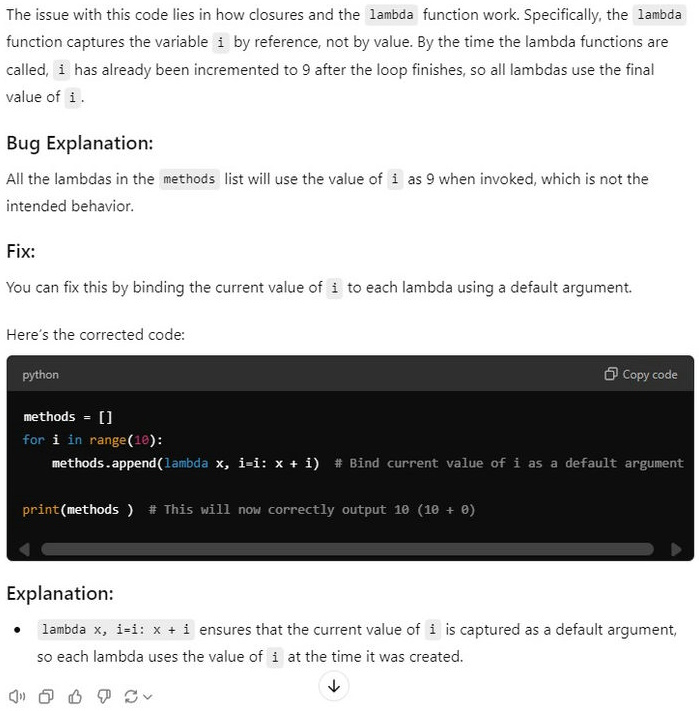Viewport: 699px width, 711px height.
Task: Click the 'Bug Explanation:' heading
Action: coord(80,143)
